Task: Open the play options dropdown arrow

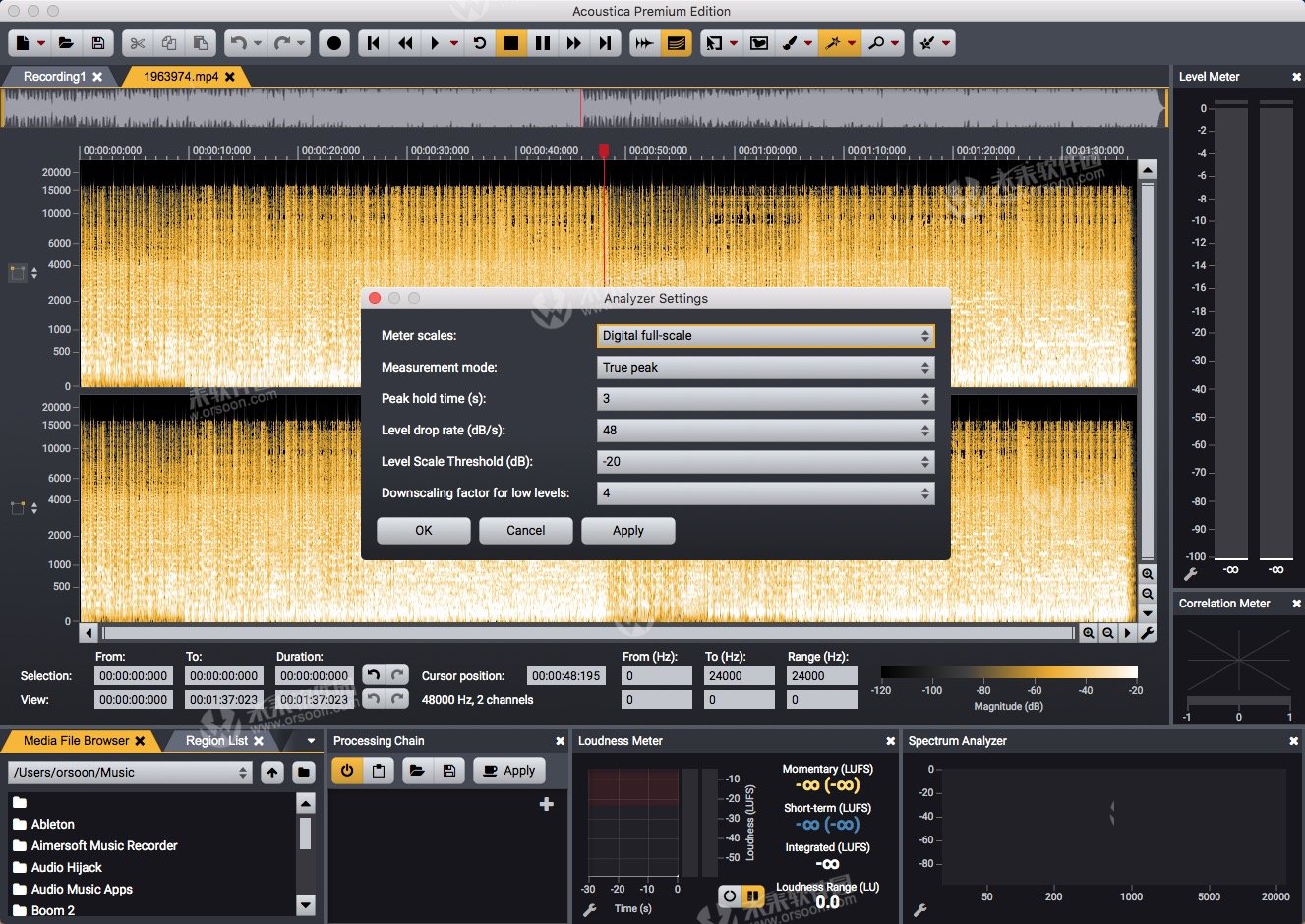Action: click(x=453, y=43)
